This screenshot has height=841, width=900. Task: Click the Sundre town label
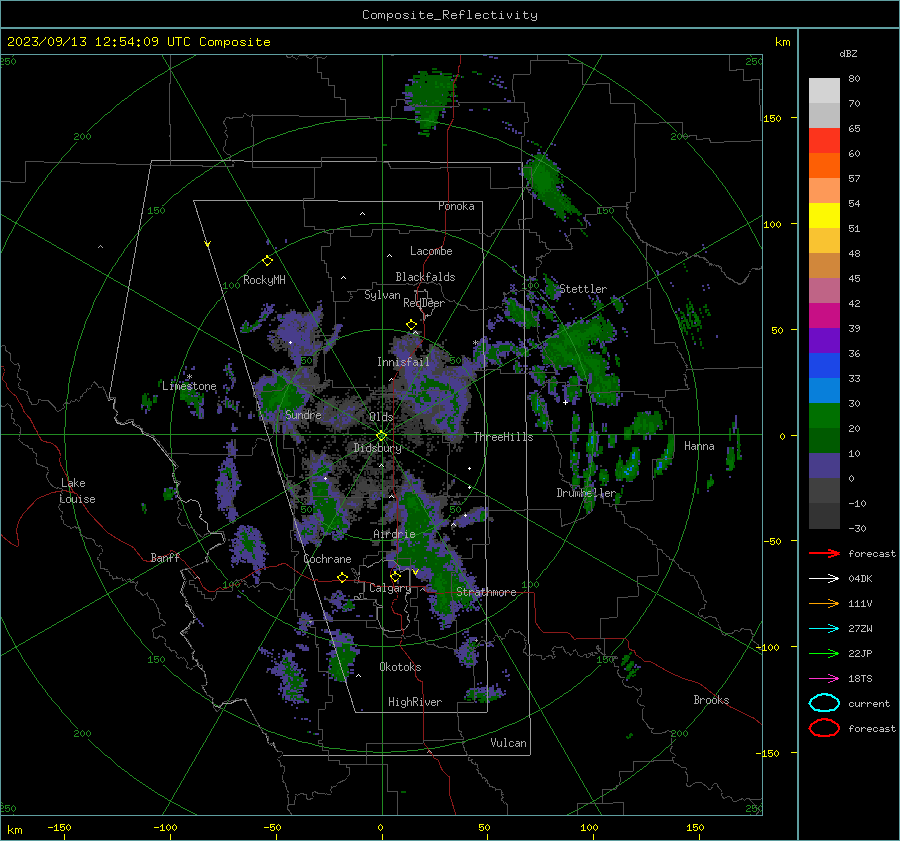[303, 415]
